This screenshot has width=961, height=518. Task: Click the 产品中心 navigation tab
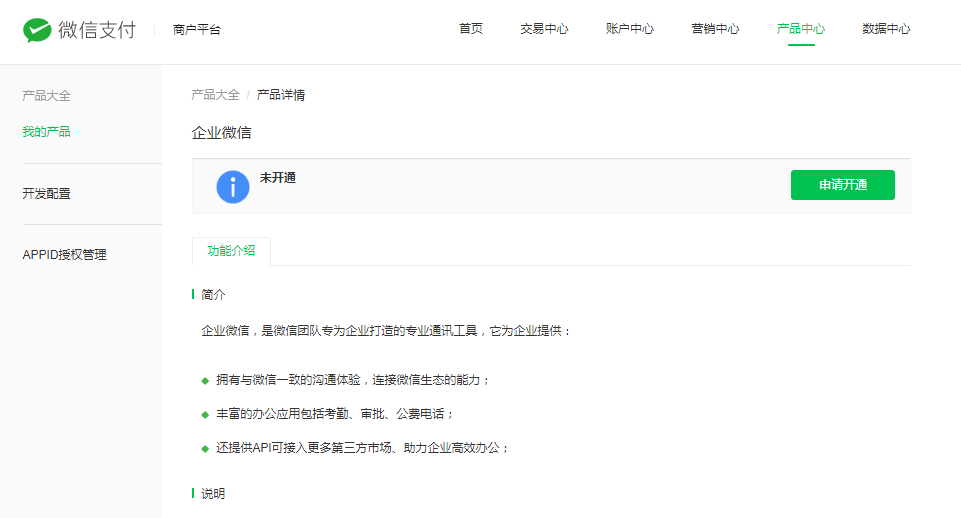801,29
